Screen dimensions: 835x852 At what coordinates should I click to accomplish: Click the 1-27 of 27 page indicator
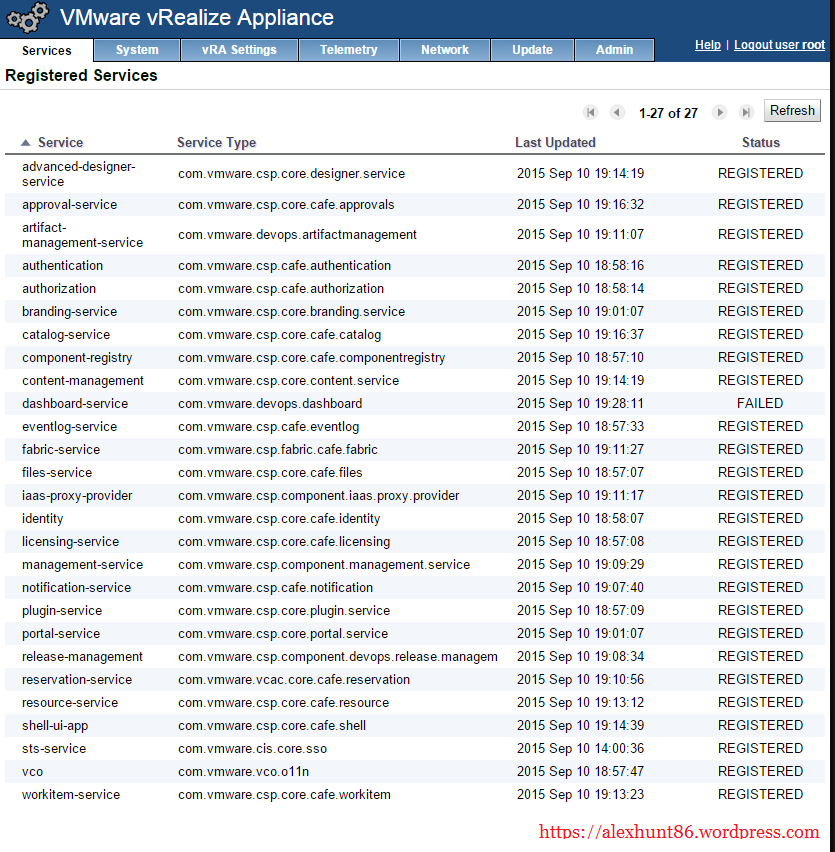click(668, 113)
